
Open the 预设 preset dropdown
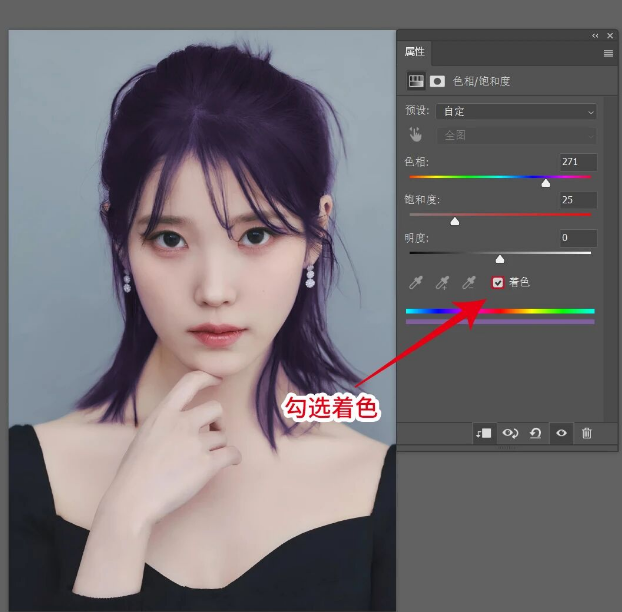click(516, 111)
